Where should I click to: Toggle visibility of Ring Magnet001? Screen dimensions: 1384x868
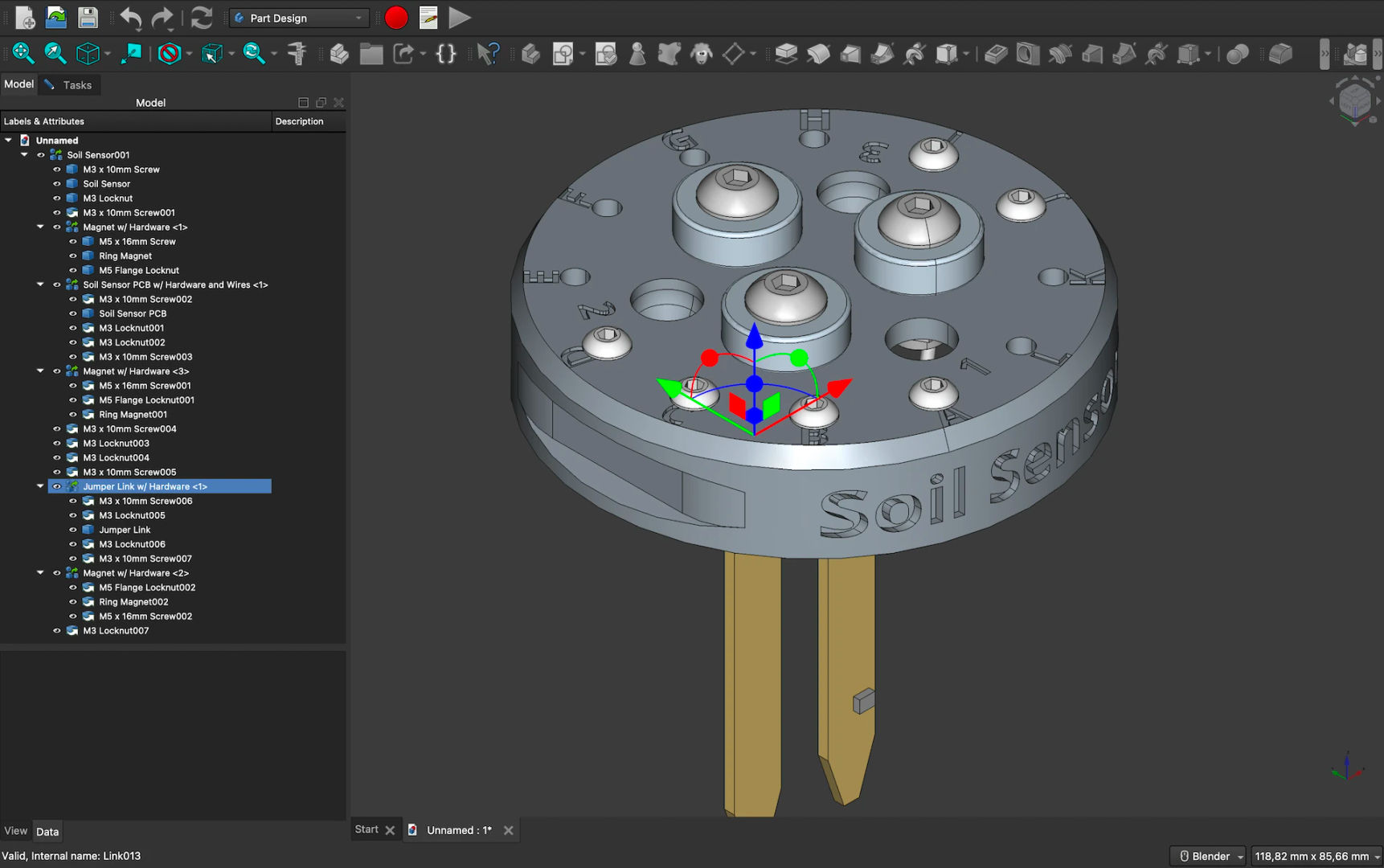[73, 414]
